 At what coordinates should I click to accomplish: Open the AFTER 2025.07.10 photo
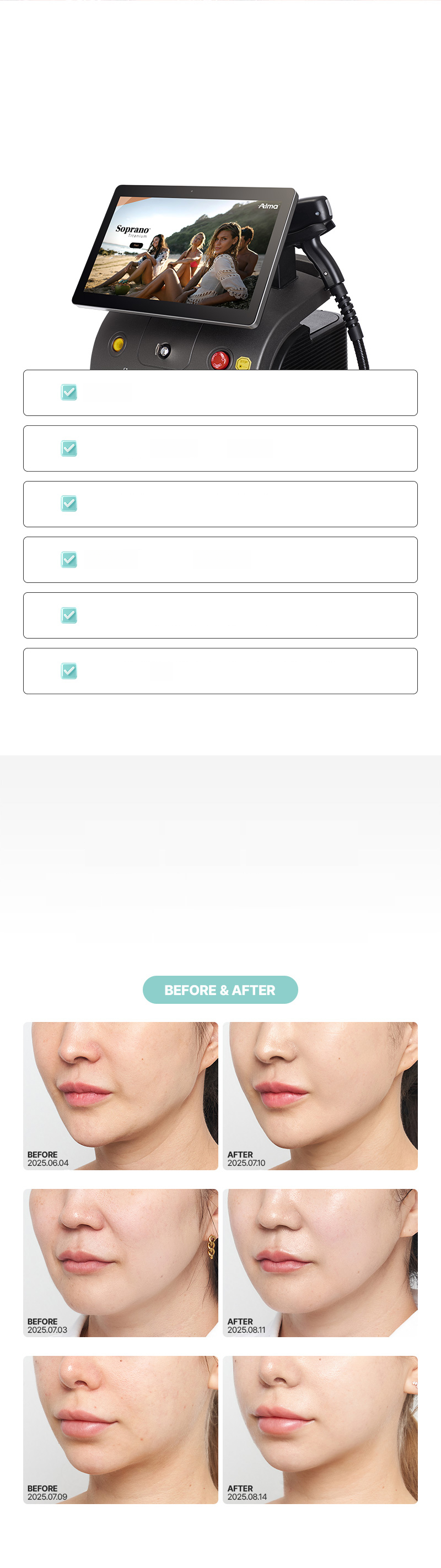tap(320, 1096)
